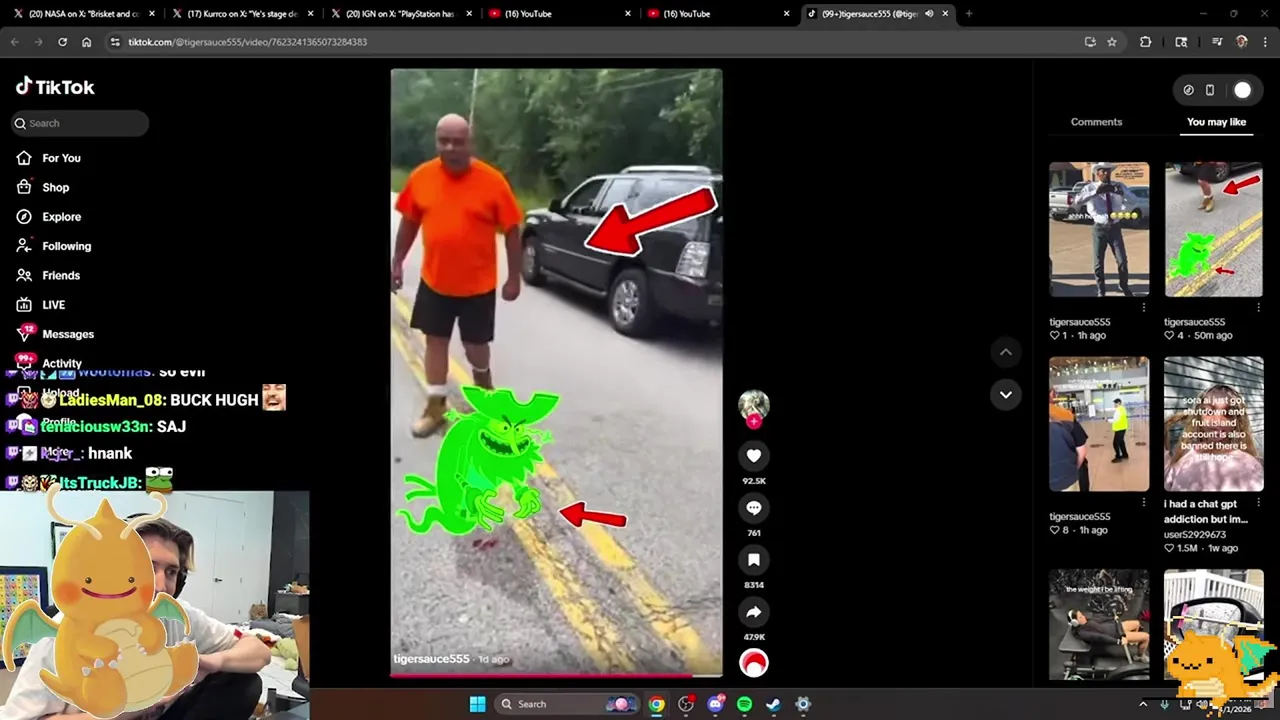1280x720 pixels.
Task: Open the Windows Start menu
Action: (x=477, y=704)
